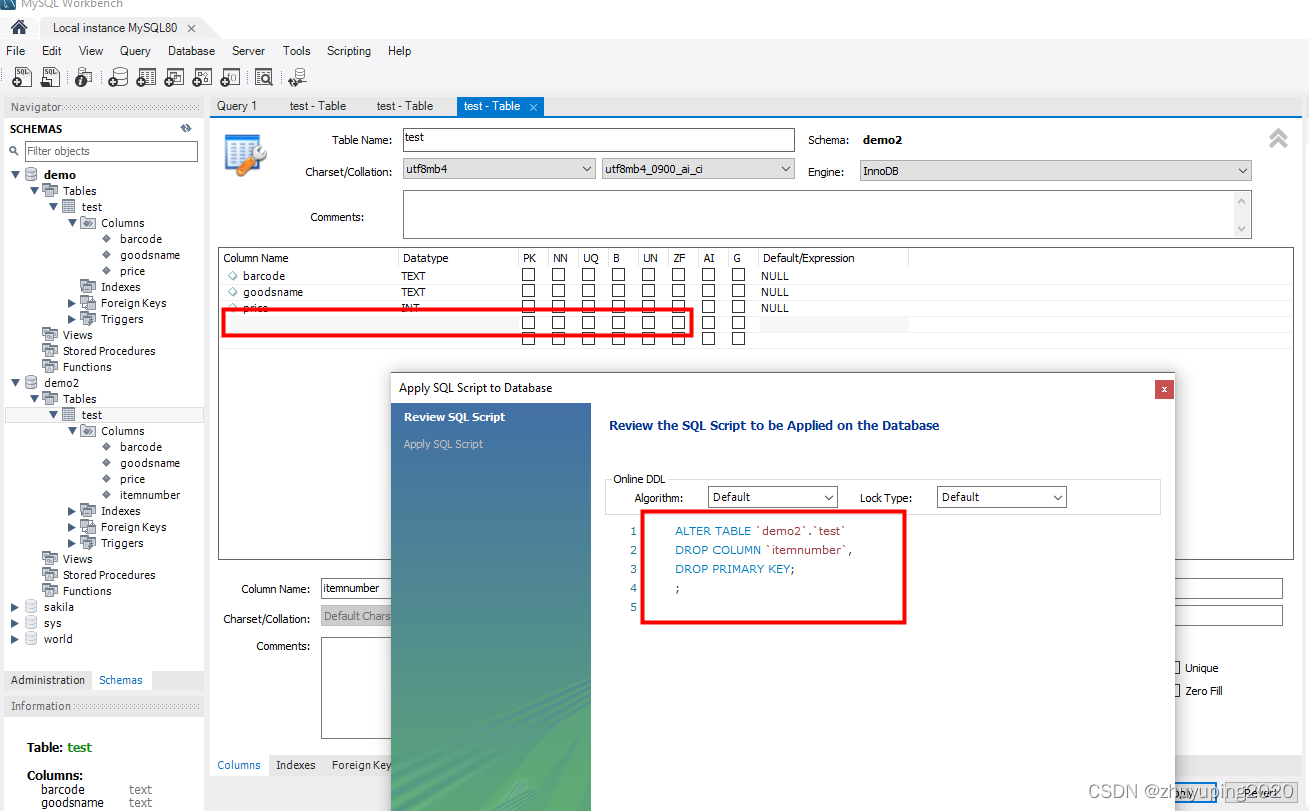The height and width of the screenshot is (811, 1309).
Task: Select itemnumber column in demo2 tree
Action: pos(150,495)
